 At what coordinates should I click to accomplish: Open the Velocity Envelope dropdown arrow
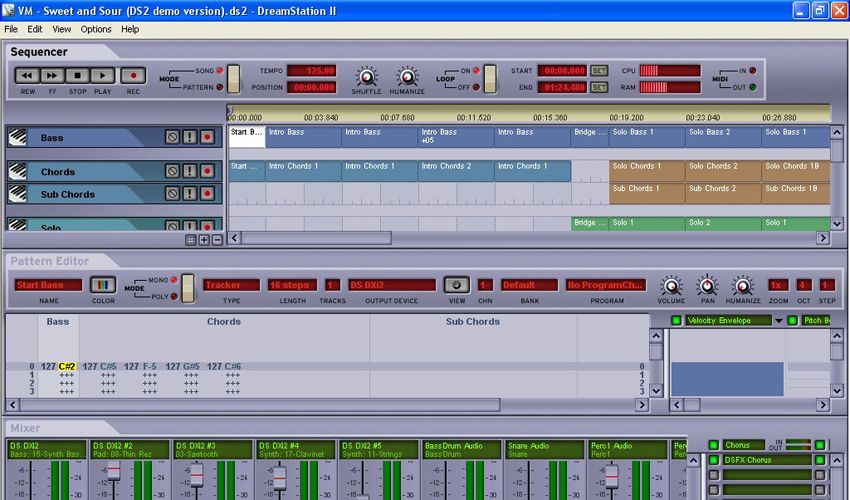[778, 320]
